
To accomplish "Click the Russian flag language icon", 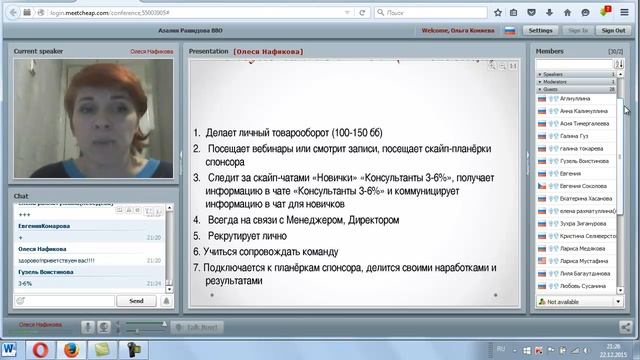I will [x=509, y=31].
